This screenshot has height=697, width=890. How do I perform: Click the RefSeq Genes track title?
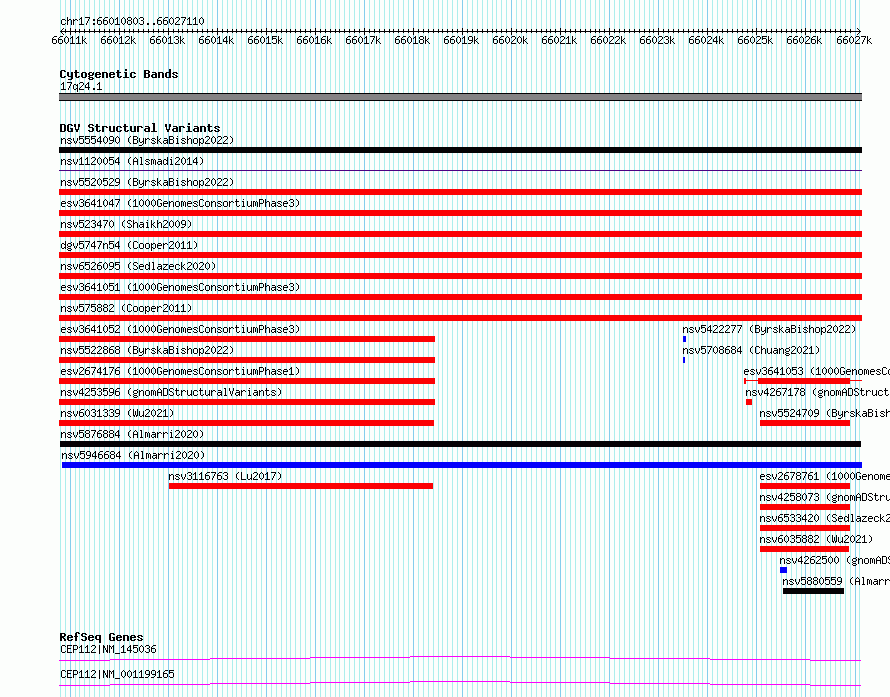coord(102,637)
